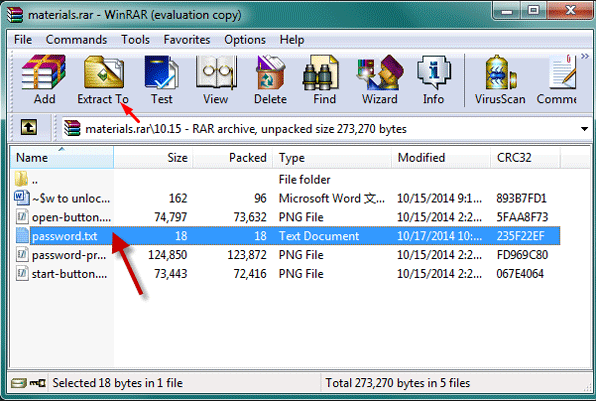Sort files by the Size column
The image size is (596, 401).
(x=154, y=157)
